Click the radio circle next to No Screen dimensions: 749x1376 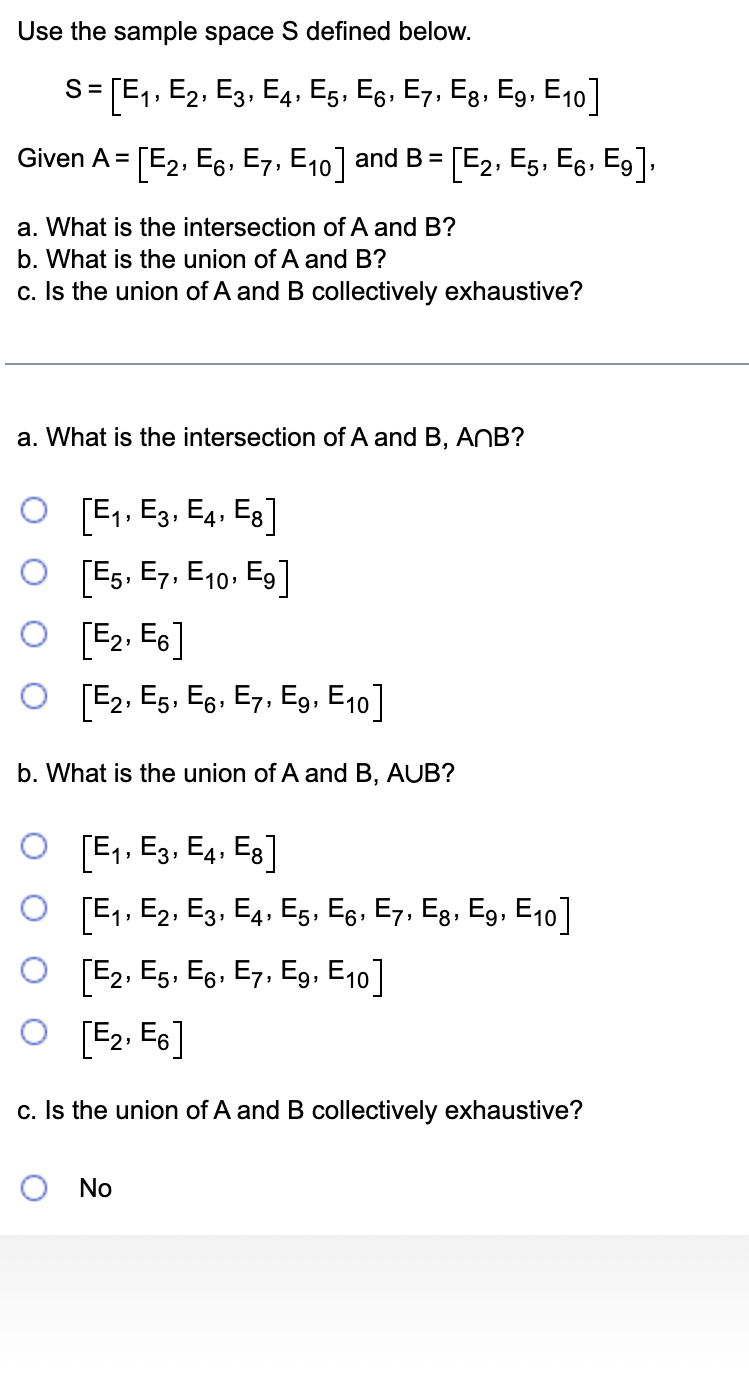(35, 1187)
